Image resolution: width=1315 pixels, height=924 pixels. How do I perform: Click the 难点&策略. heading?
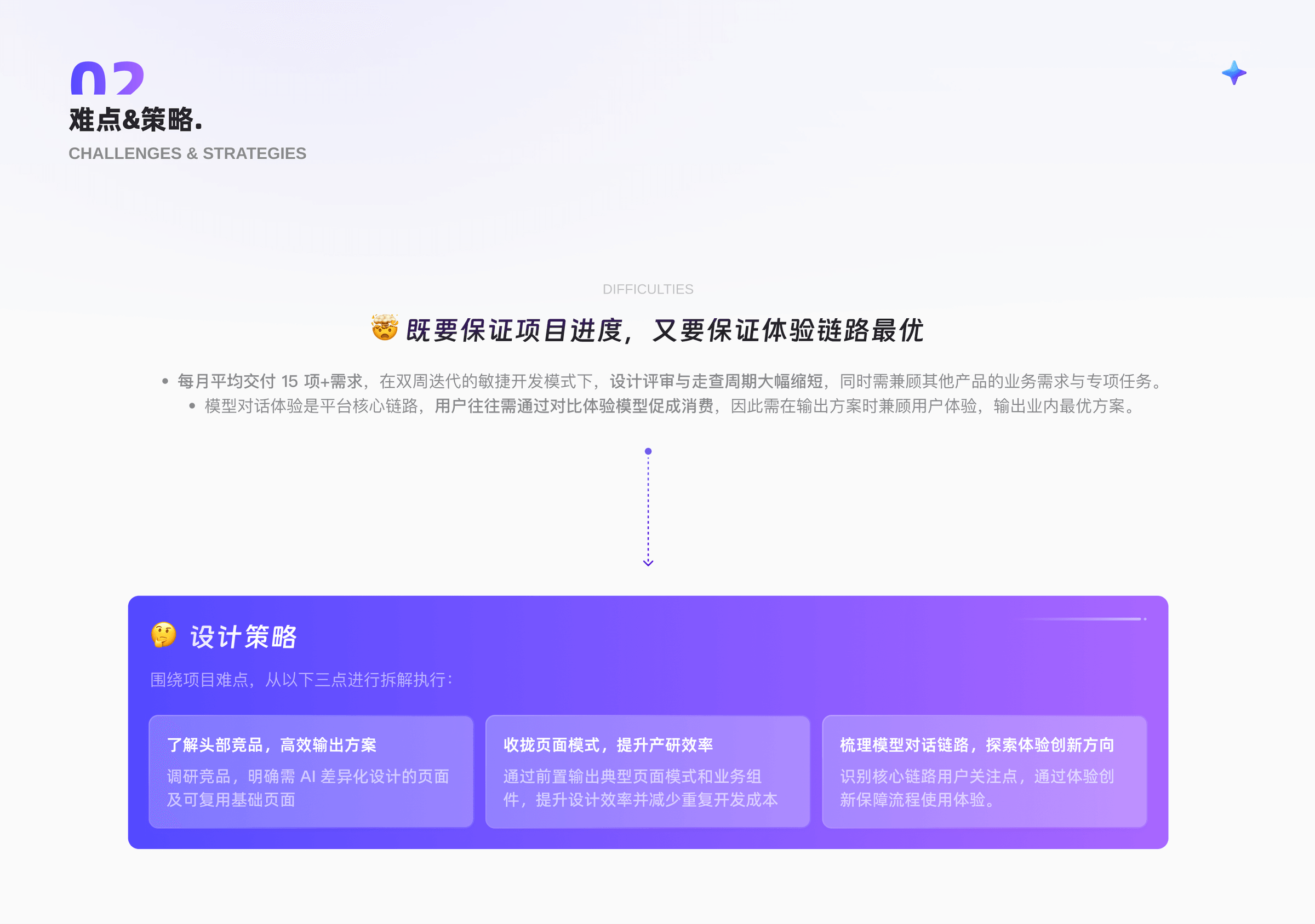(x=136, y=119)
